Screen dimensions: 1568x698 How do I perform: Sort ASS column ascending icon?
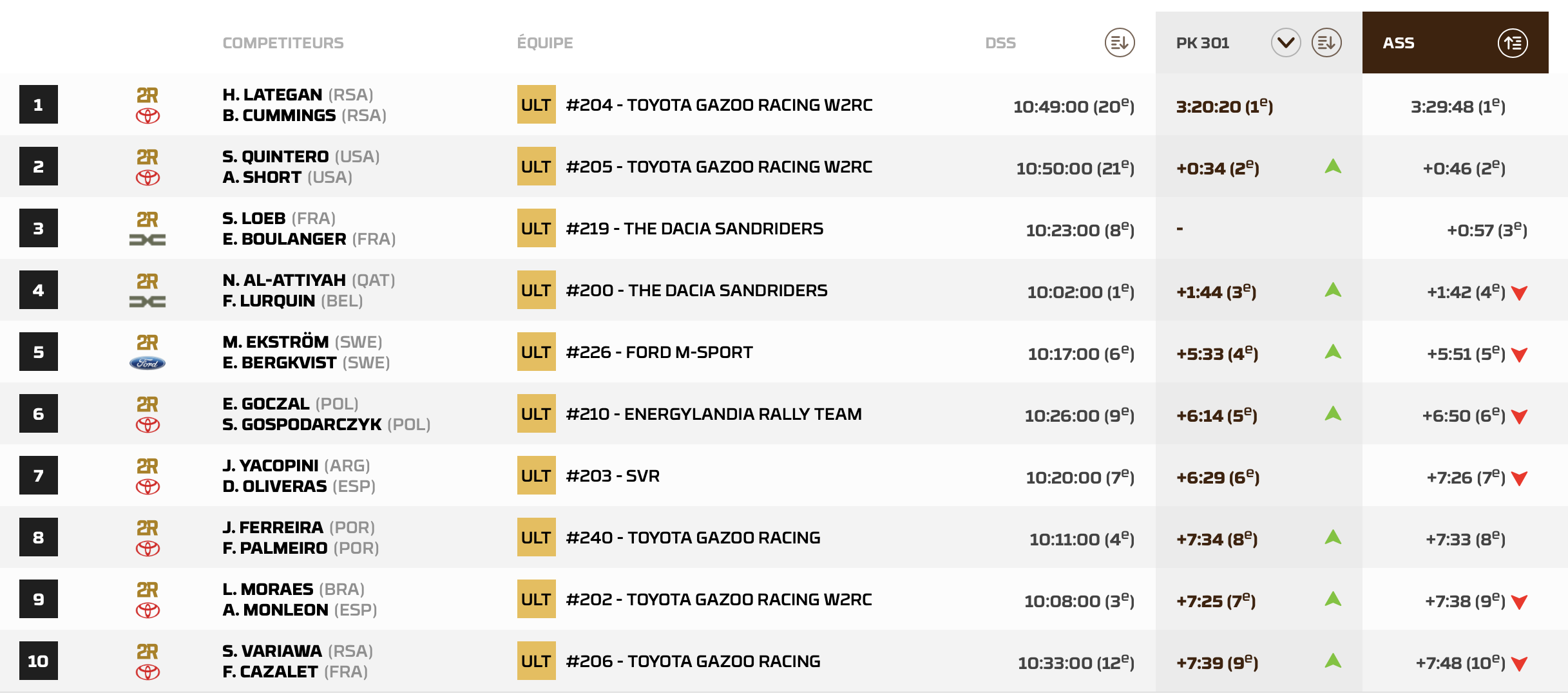pyautogui.click(x=1512, y=43)
